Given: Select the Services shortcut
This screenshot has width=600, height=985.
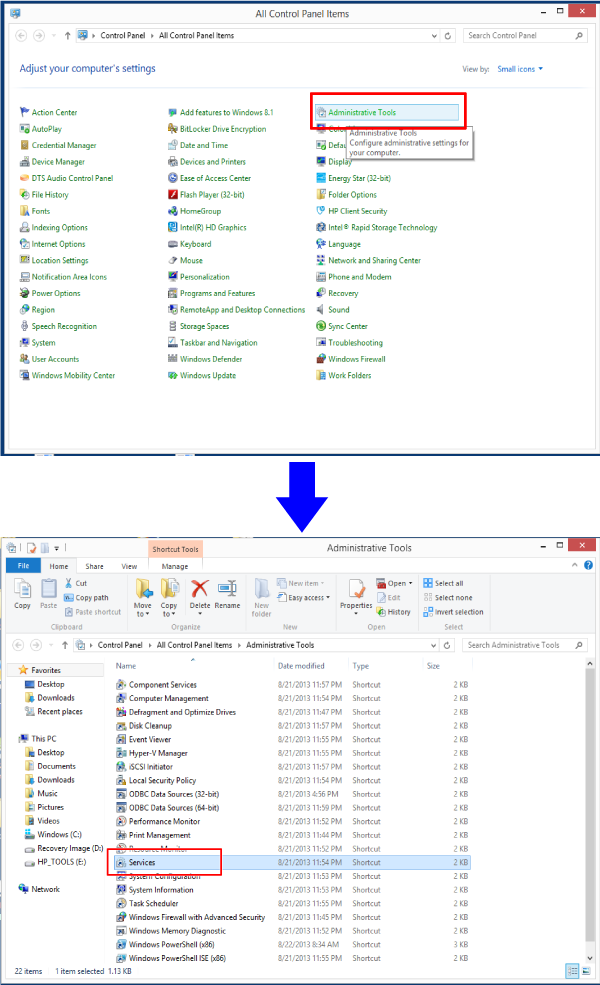Looking at the screenshot, I should [142, 863].
